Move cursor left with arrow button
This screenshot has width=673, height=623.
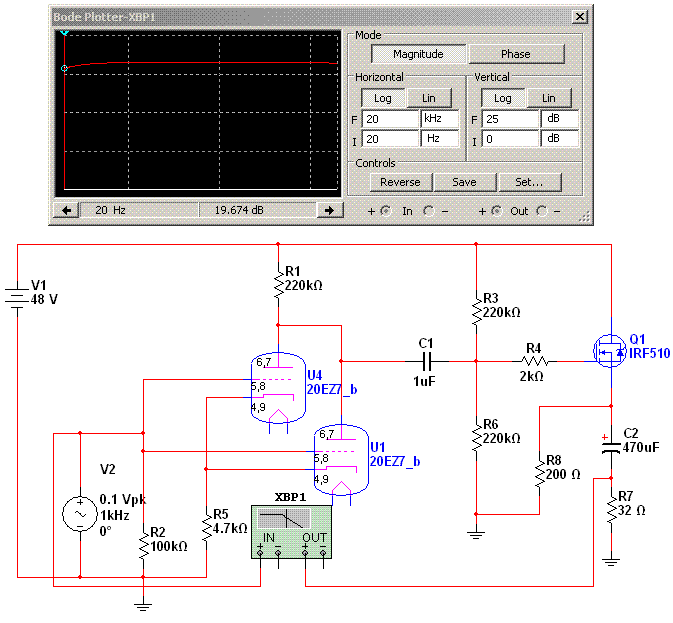(66, 210)
